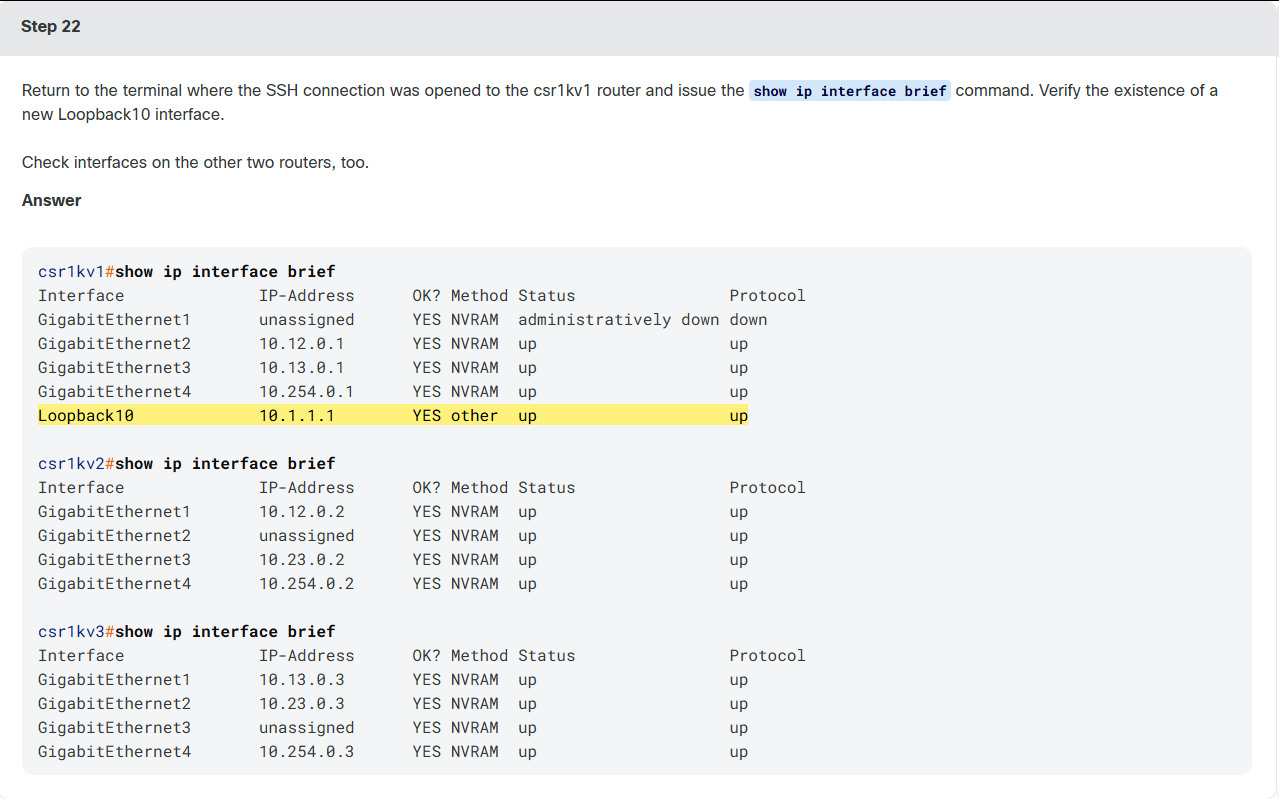Click GigabitEthernet4 in the csr1kv3 table
The image size is (1279, 799).
(x=114, y=752)
